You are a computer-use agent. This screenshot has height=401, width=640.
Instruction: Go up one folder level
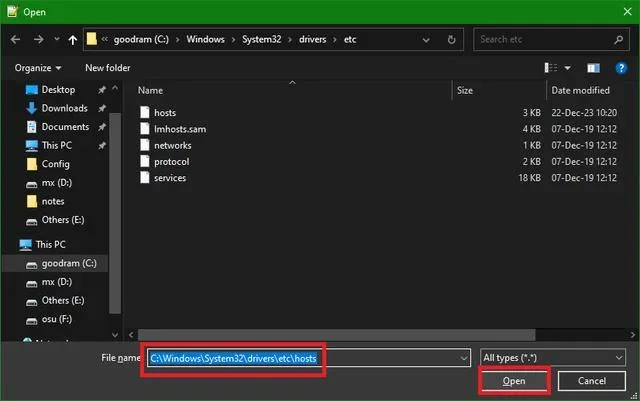click(x=73, y=40)
